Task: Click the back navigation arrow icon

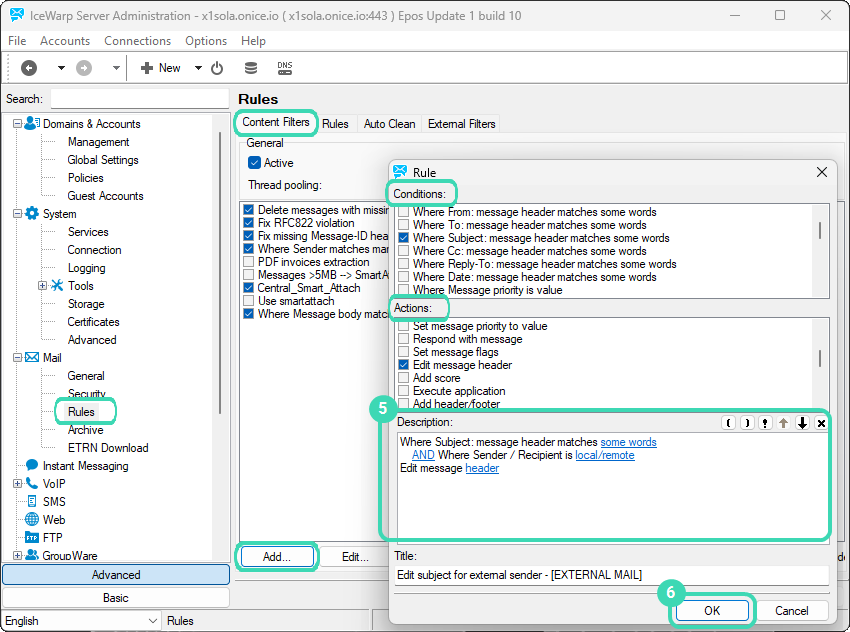Action: point(29,68)
